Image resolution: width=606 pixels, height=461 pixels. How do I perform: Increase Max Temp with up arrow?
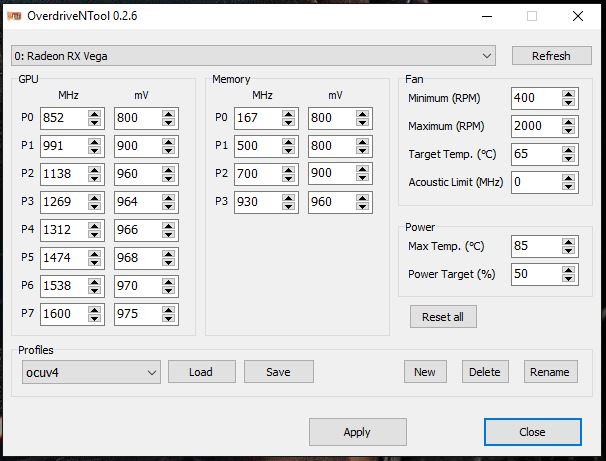569,242
